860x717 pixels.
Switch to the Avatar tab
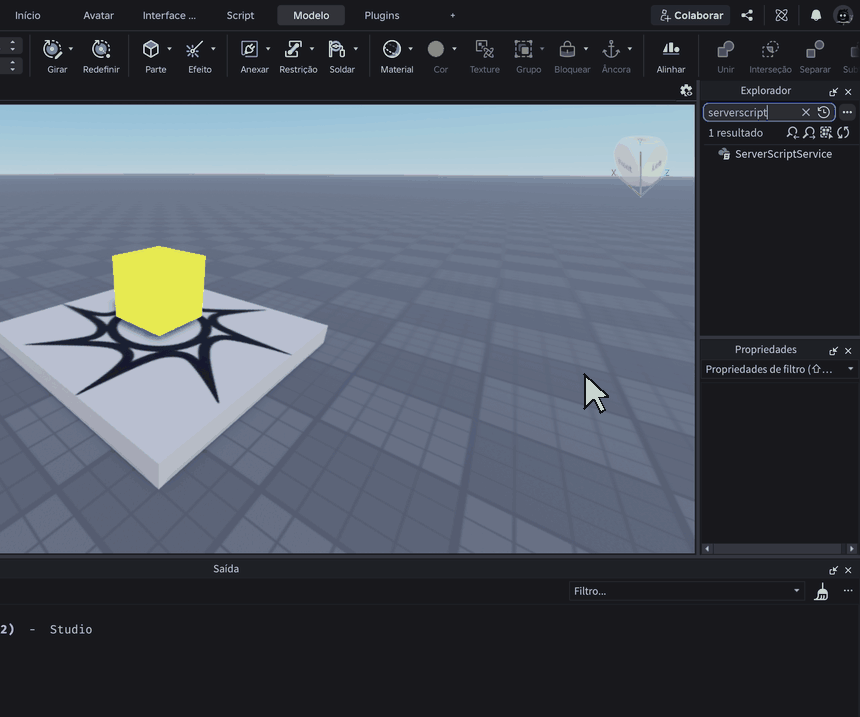[99, 15]
